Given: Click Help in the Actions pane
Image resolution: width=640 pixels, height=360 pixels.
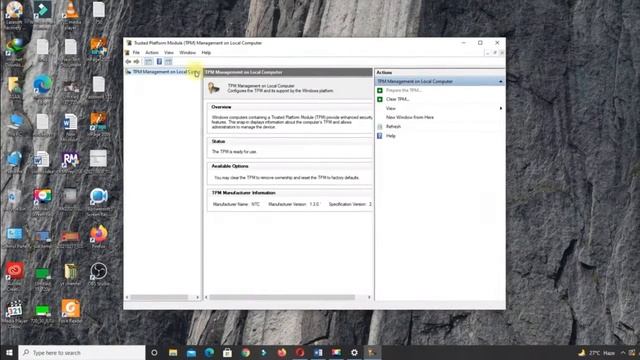Looking at the screenshot, I should coord(391,136).
